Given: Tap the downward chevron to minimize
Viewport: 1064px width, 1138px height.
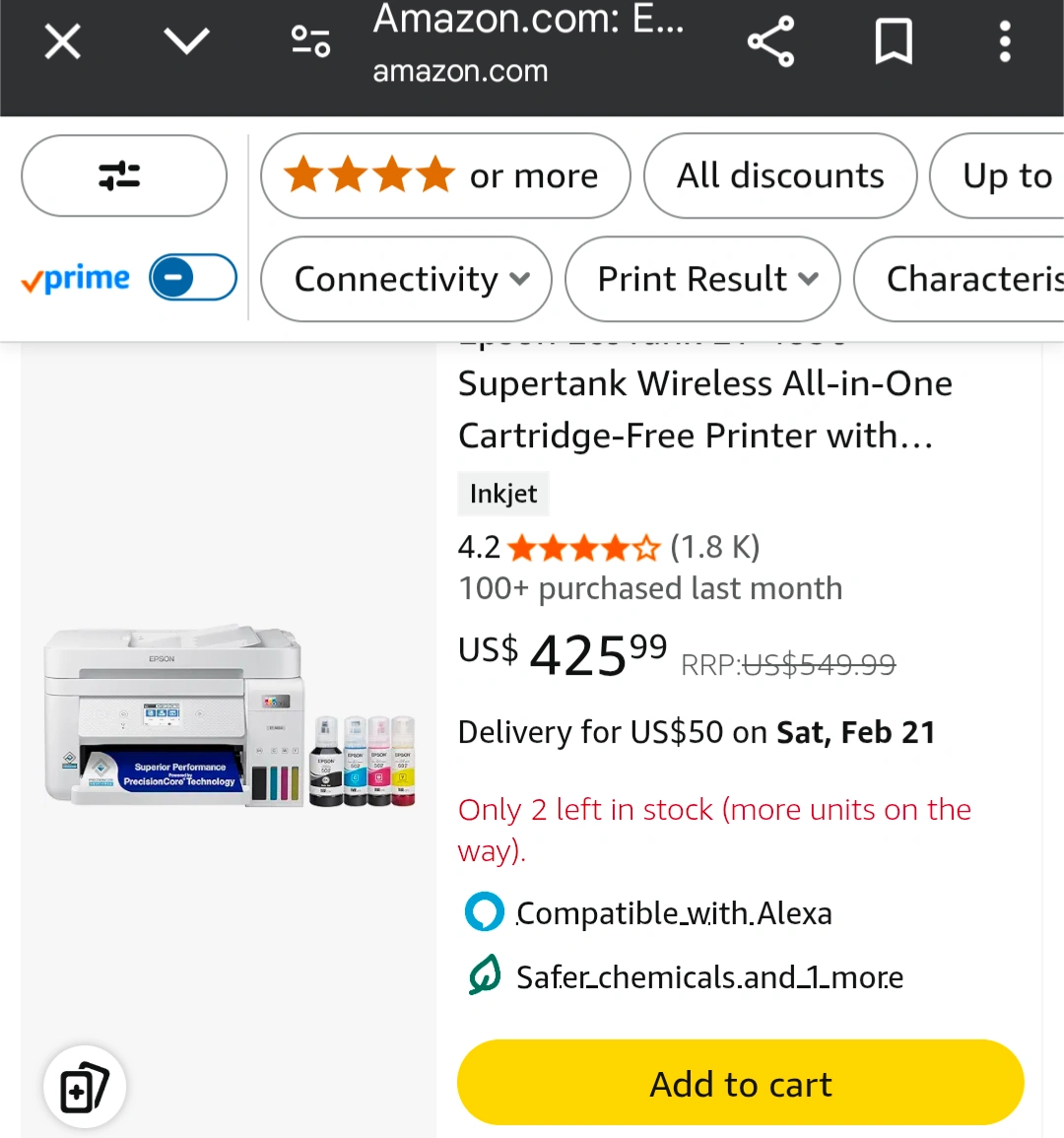Looking at the screenshot, I should click(186, 41).
